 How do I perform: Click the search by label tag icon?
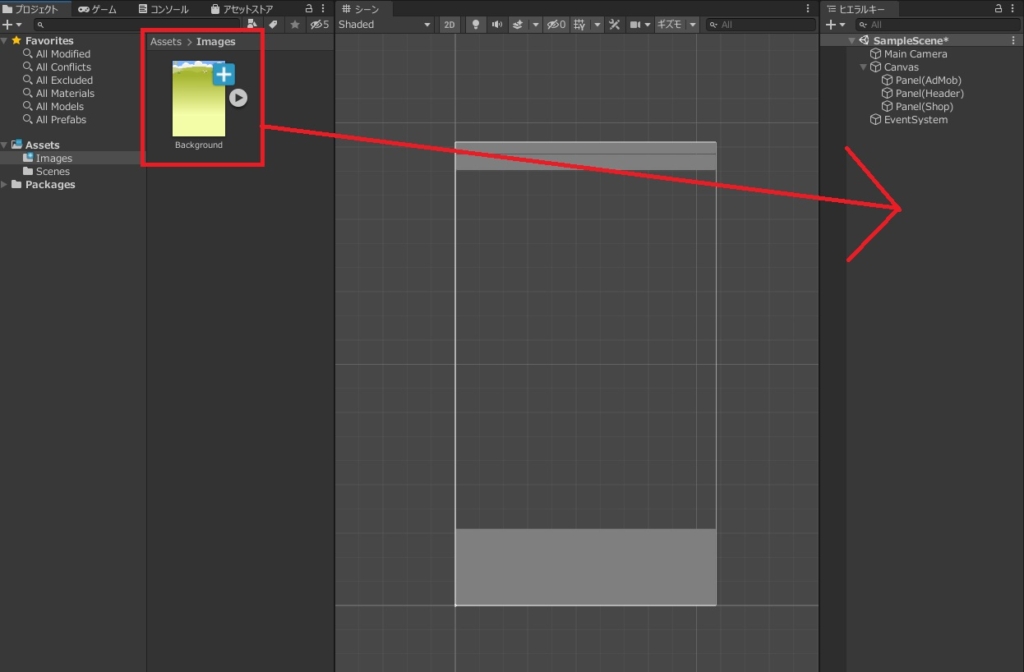(273, 24)
